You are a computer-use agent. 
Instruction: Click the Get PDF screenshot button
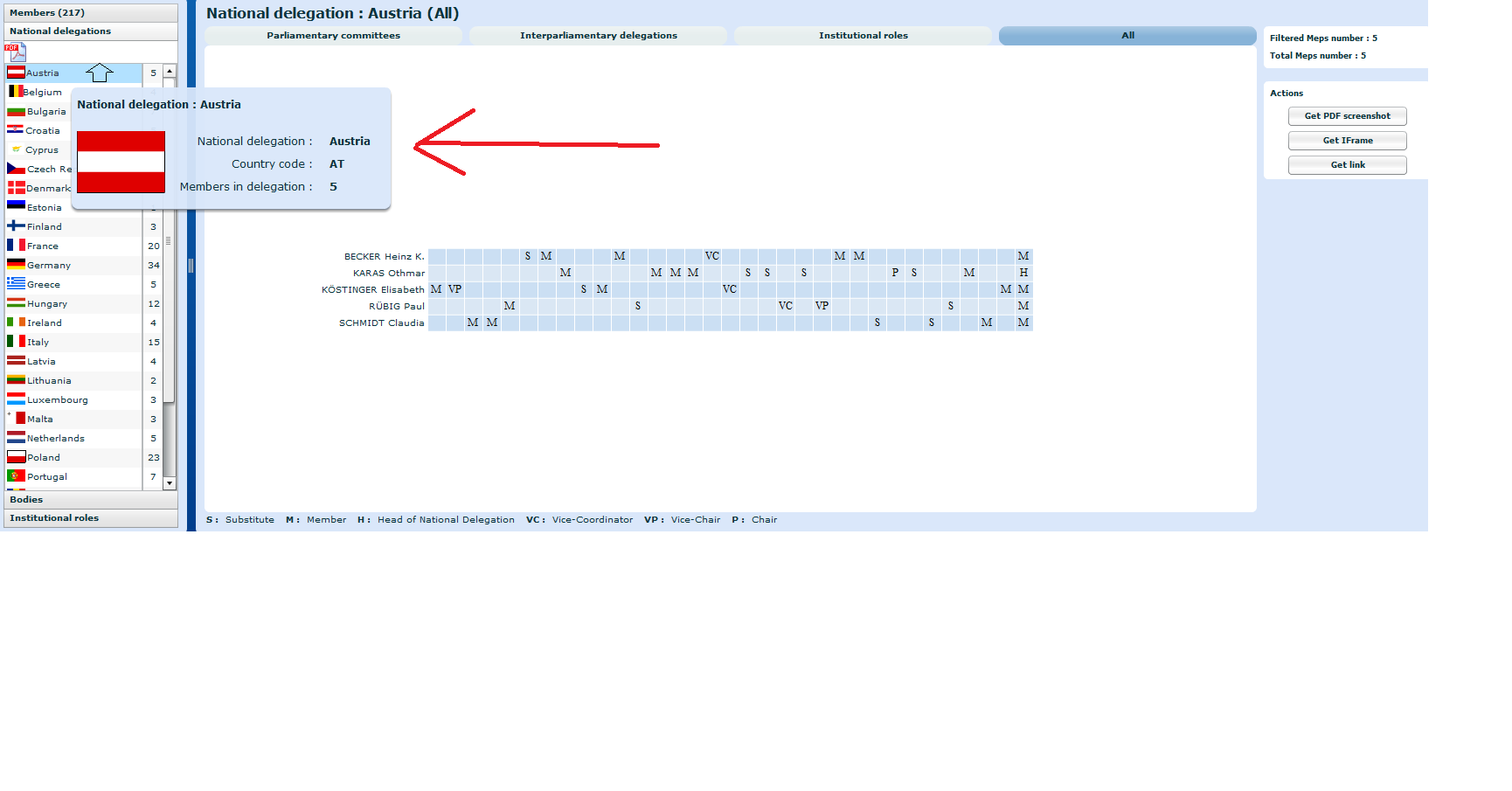pos(1347,116)
